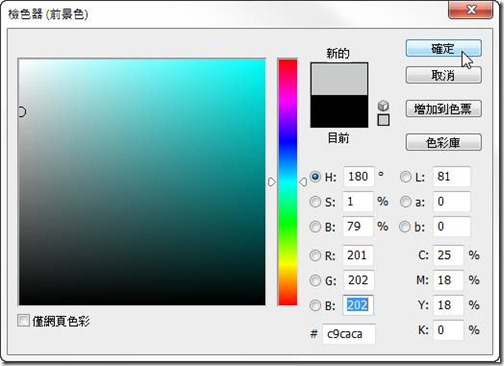Select the Lab a radio button

[405, 202]
